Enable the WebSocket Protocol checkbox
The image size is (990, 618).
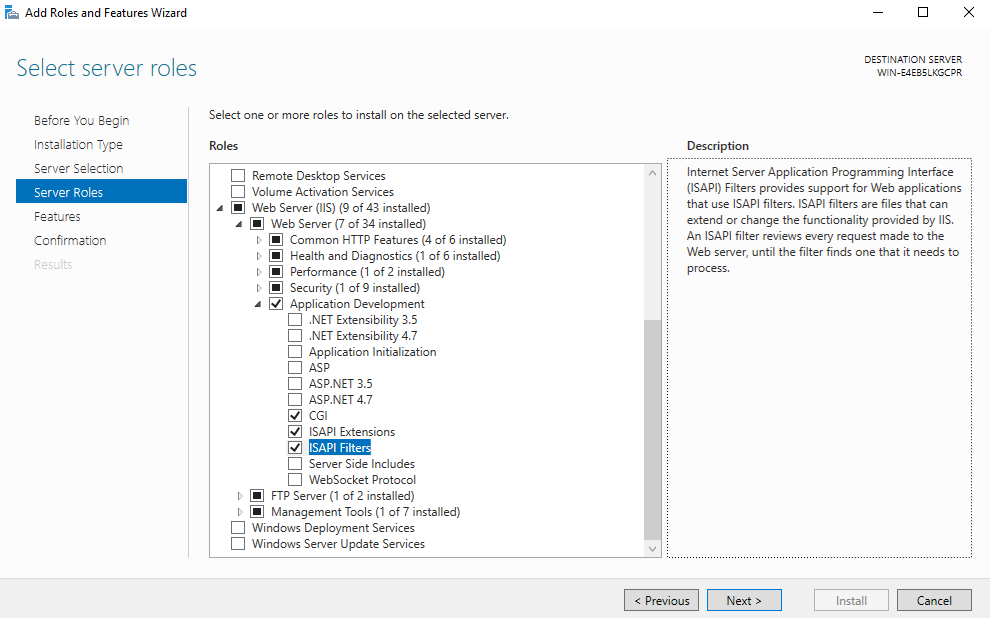(x=295, y=480)
